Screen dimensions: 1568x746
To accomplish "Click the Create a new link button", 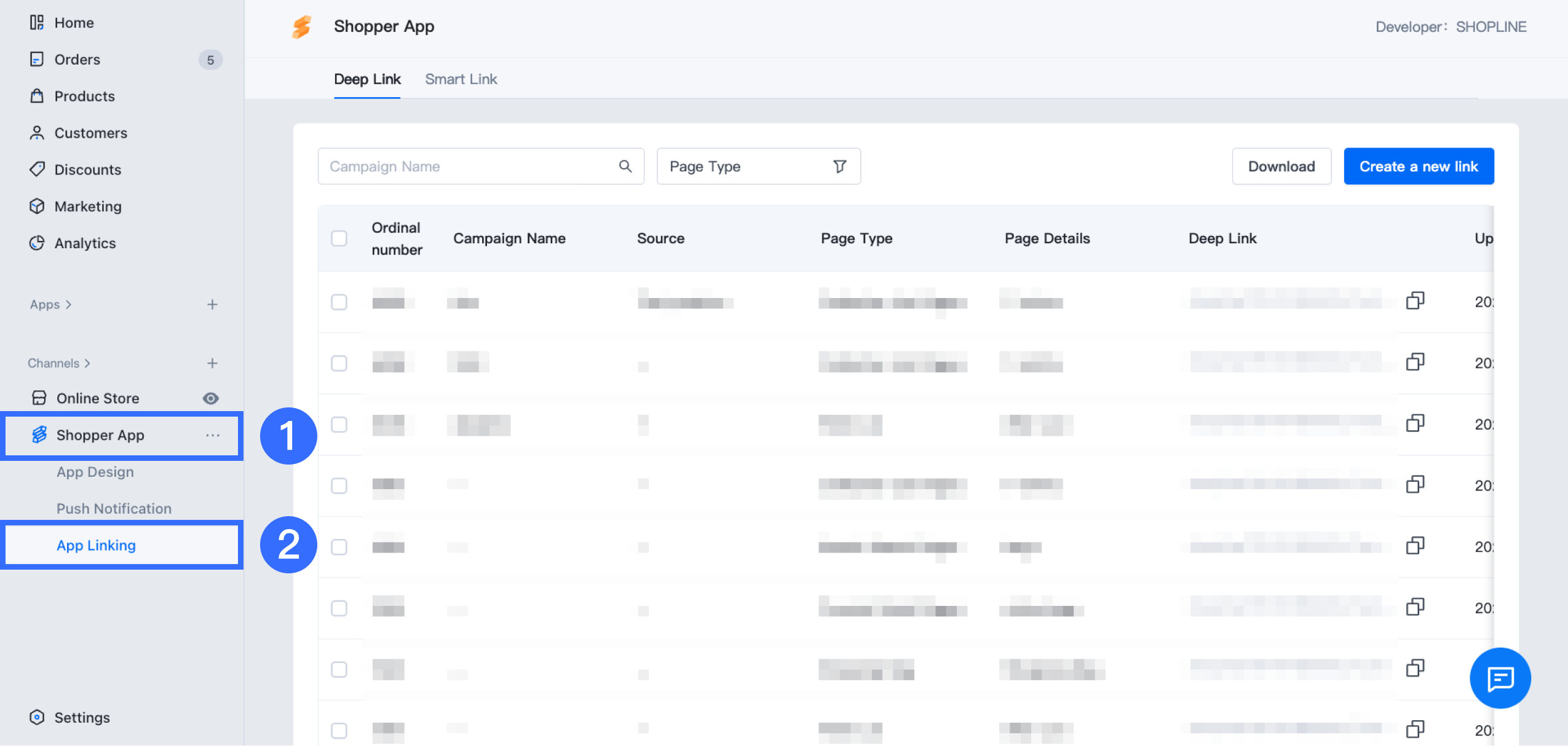I will [1418, 167].
